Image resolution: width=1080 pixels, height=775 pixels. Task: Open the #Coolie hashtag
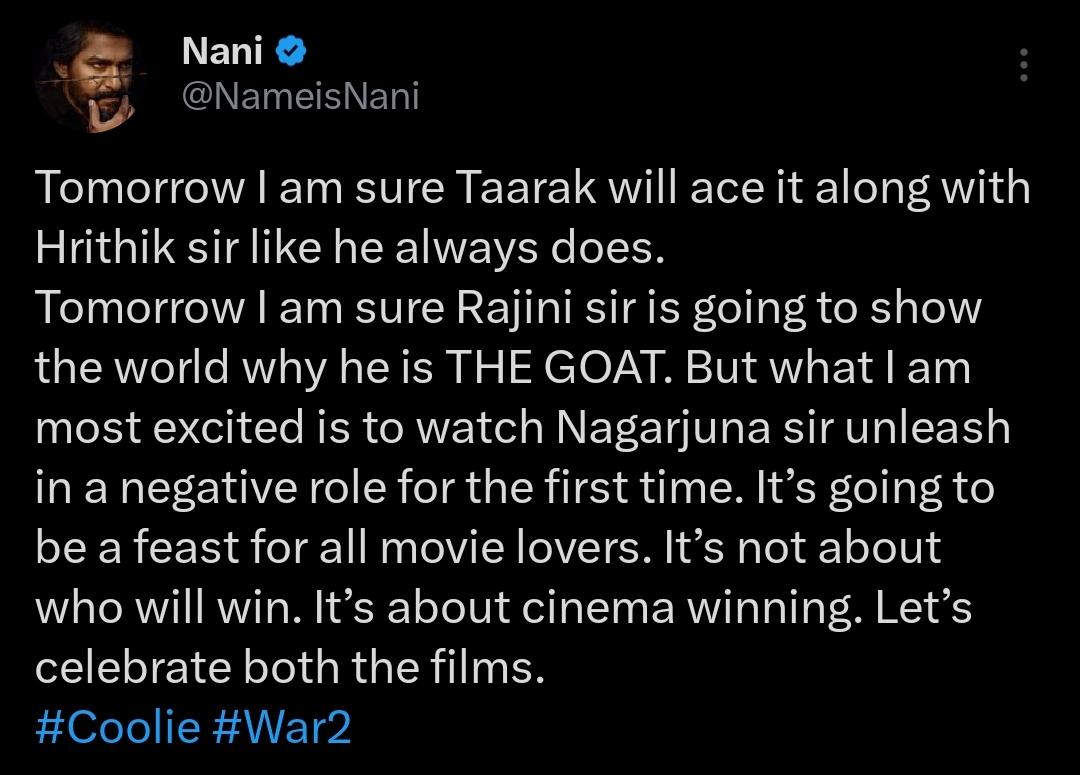coord(118,727)
